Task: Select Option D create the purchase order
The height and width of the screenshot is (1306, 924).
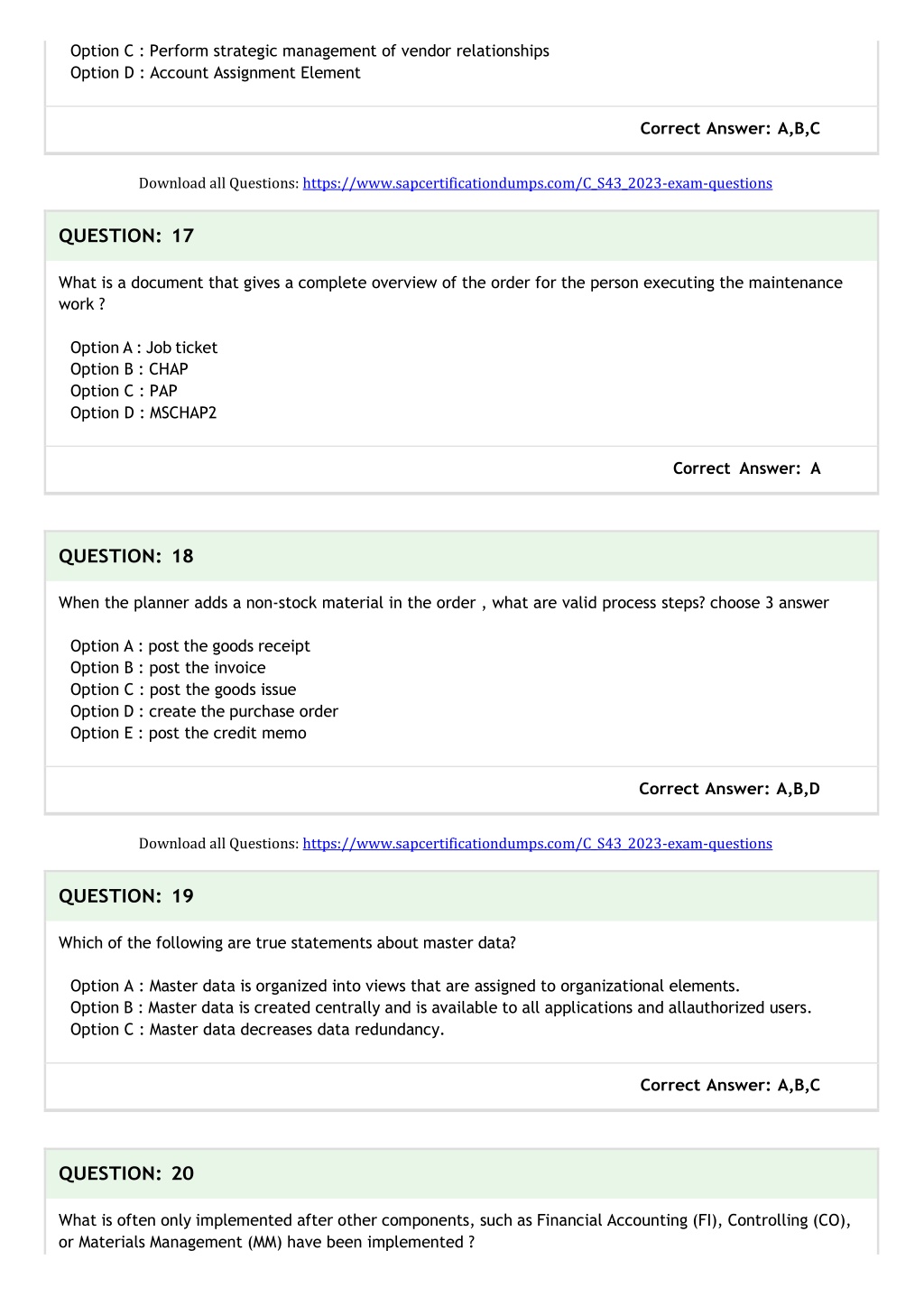Action: 204,711
